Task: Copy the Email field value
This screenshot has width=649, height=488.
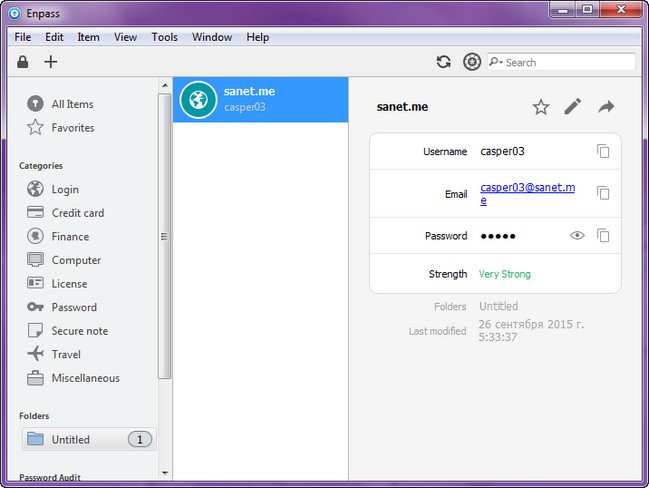Action: click(603, 193)
